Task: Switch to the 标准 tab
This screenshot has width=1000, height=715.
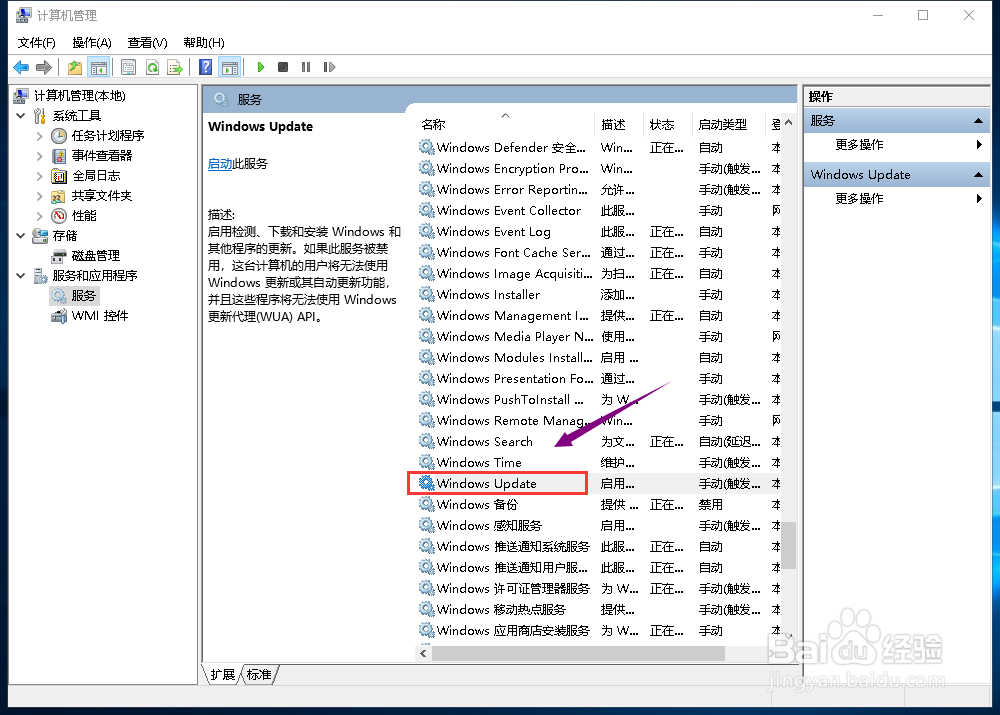Action: tap(259, 675)
